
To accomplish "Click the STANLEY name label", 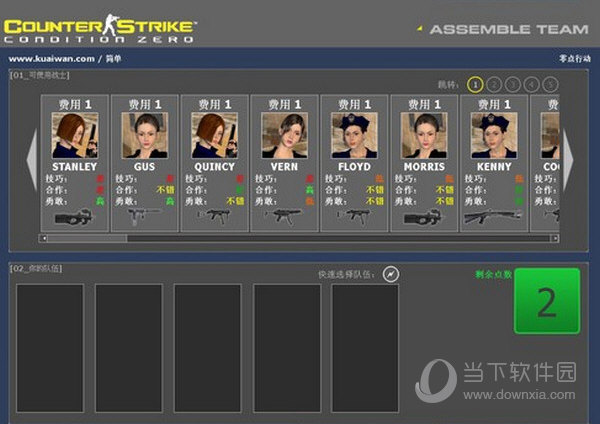I will click(x=75, y=167).
